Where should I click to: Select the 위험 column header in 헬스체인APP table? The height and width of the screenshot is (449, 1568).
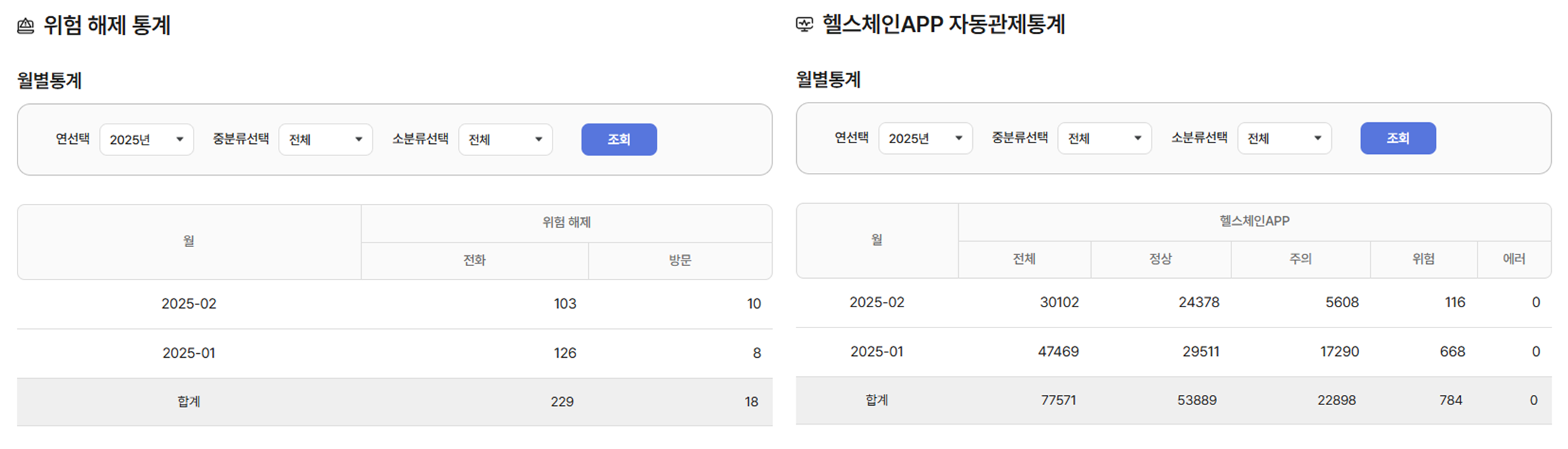pyautogui.click(x=1424, y=259)
